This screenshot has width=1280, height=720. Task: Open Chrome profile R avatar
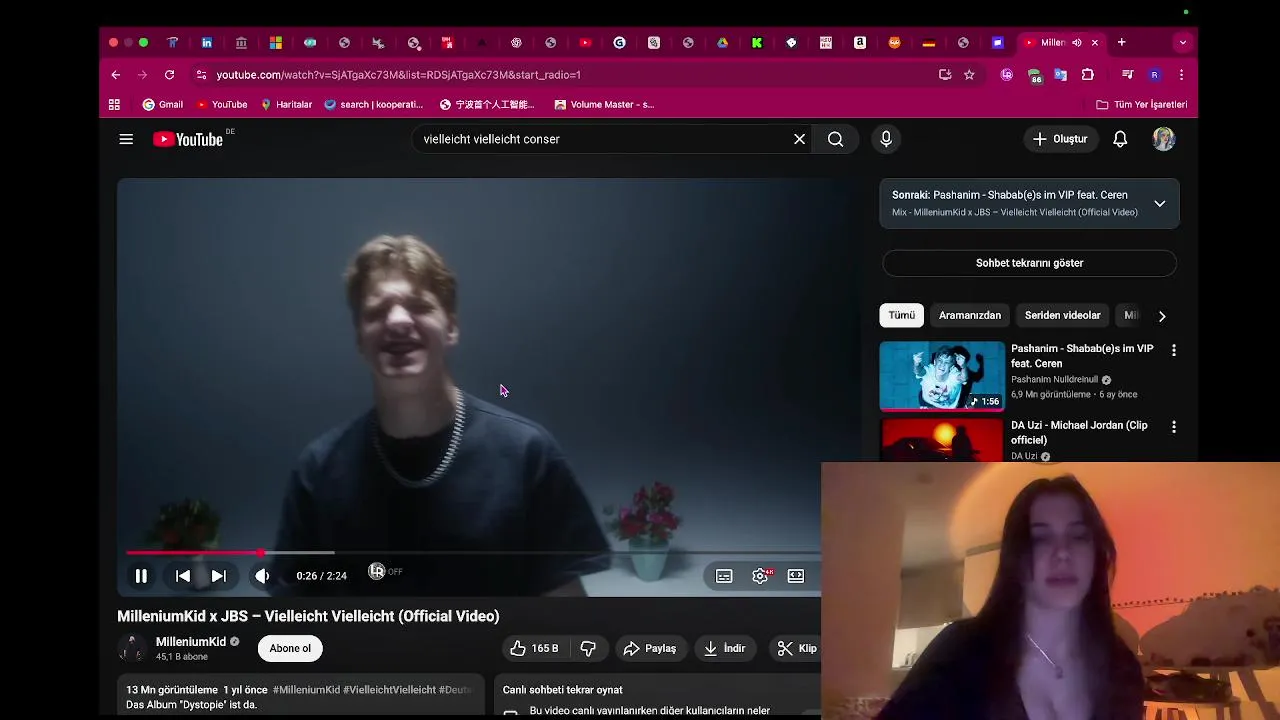[1155, 75]
